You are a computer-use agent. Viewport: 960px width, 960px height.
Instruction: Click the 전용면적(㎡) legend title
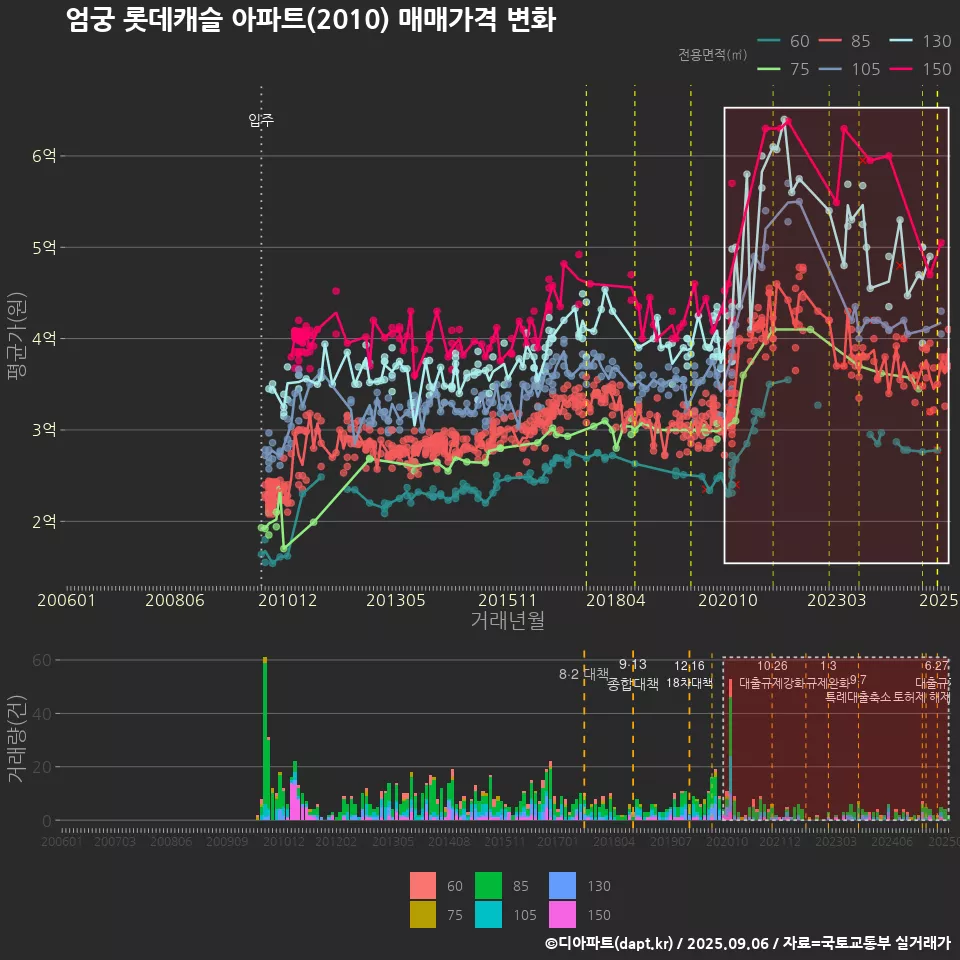point(712,54)
